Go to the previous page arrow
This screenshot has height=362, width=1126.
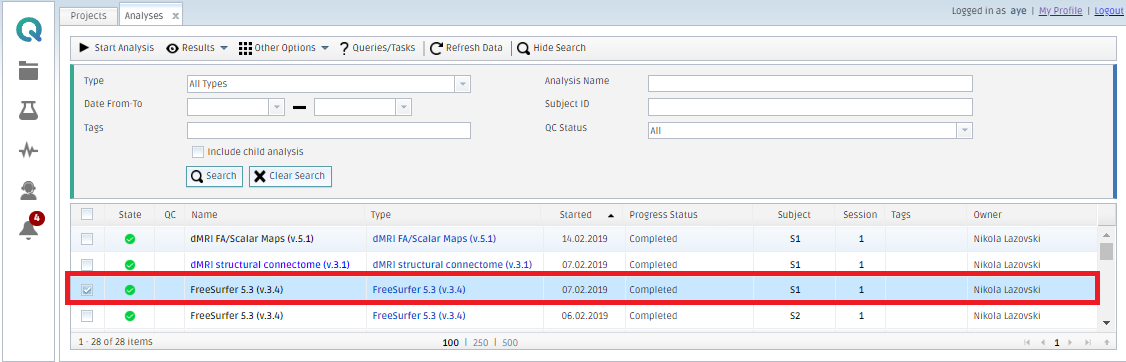click(1043, 343)
